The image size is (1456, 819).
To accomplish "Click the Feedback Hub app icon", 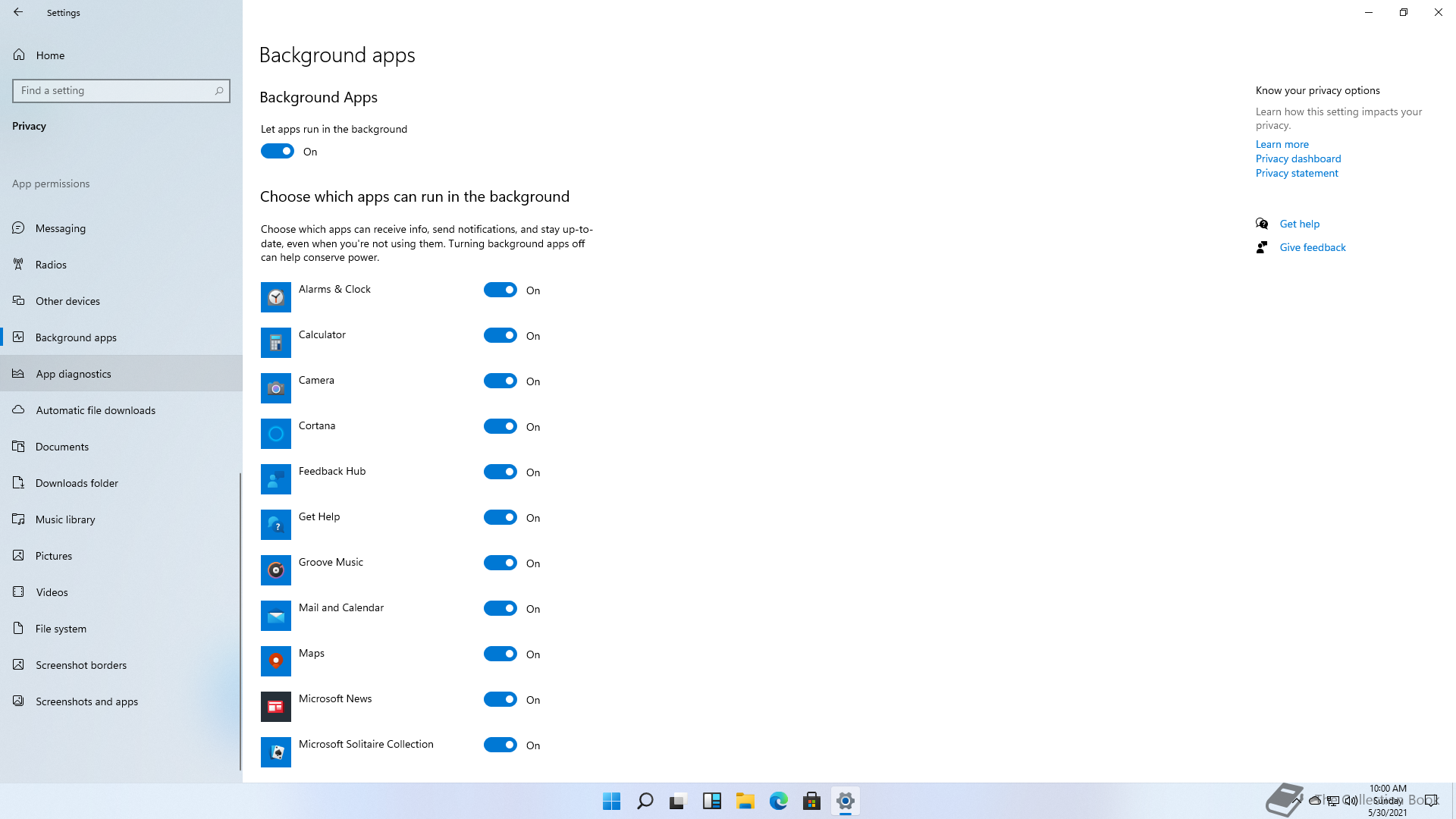I will [276, 479].
